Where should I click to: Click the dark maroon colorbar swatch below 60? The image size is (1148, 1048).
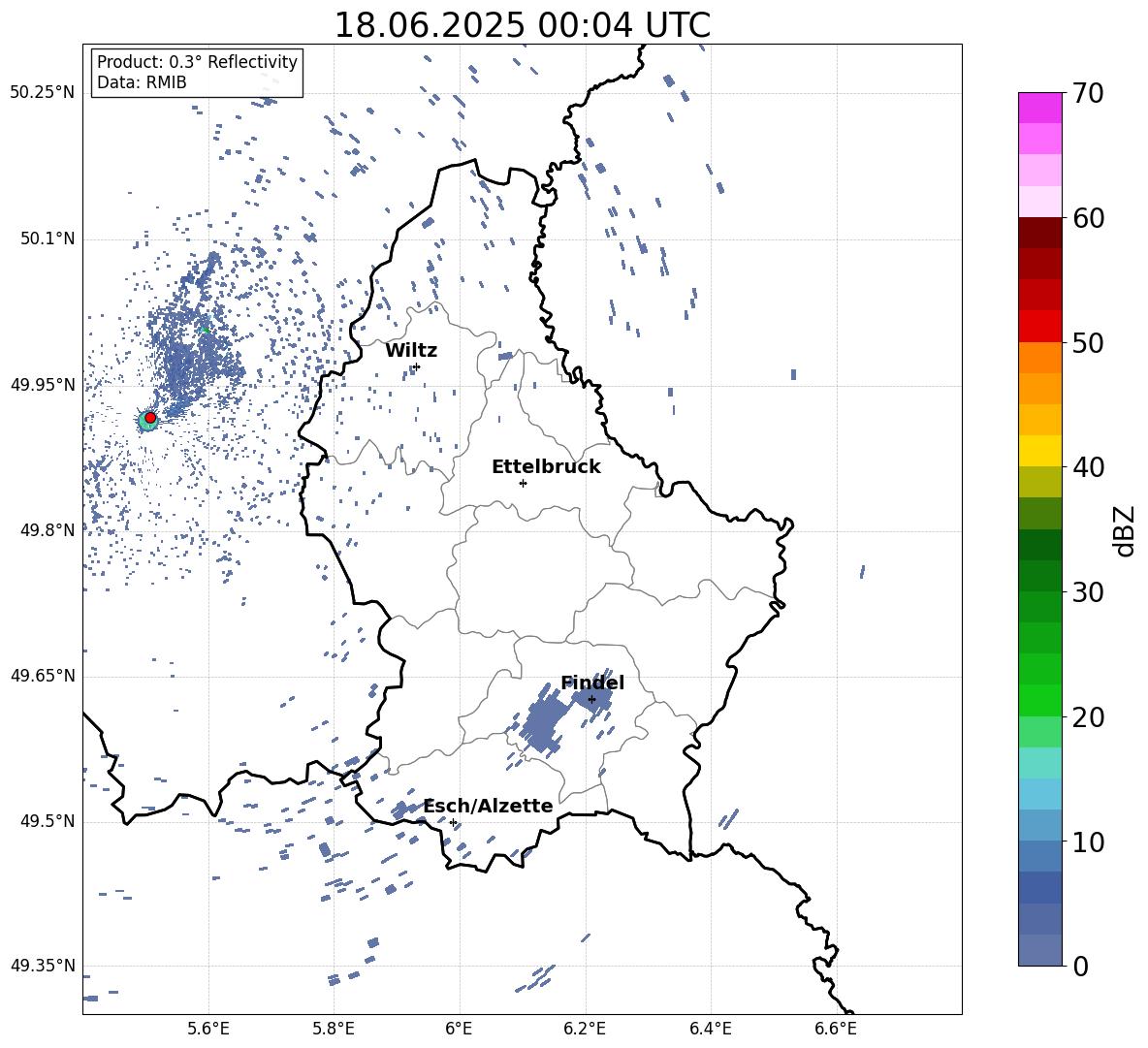coord(1039,233)
